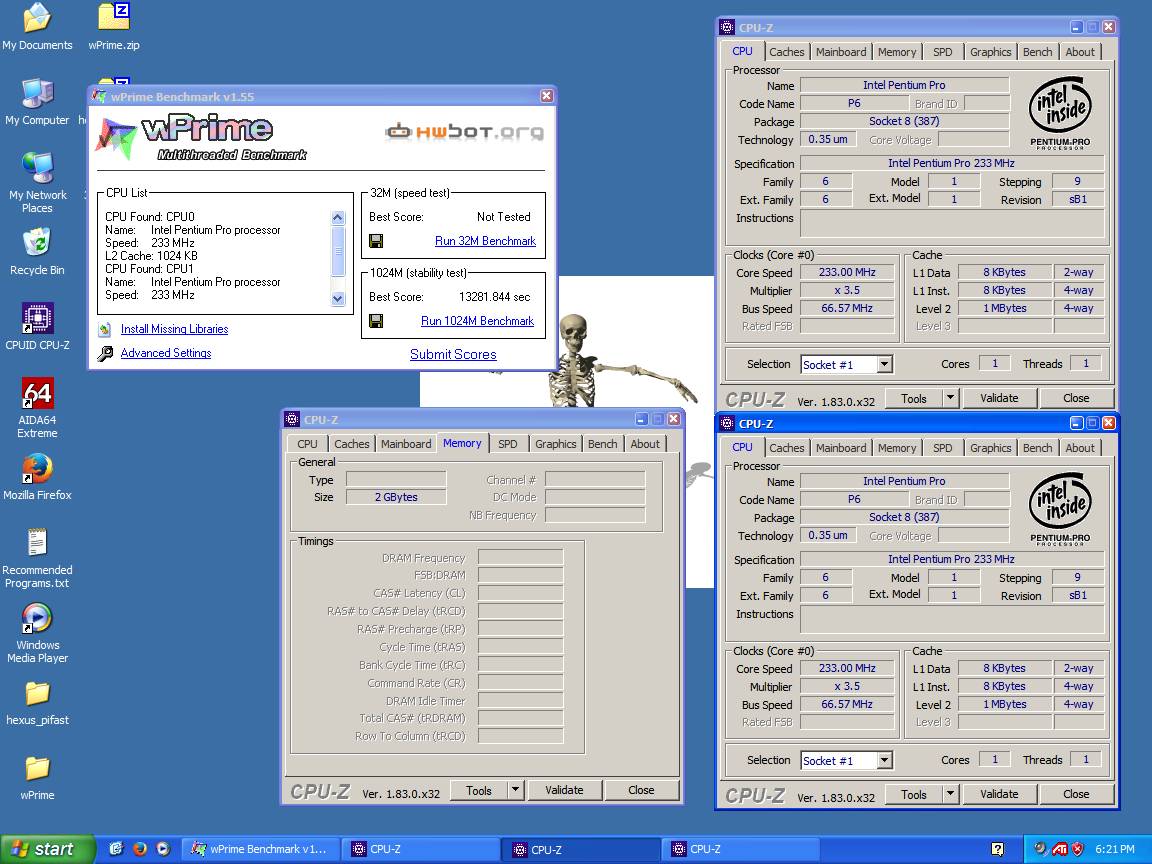Screen dimensions: 1152x864
Task: Open My Documents desktop icon
Action: tap(37, 26)
